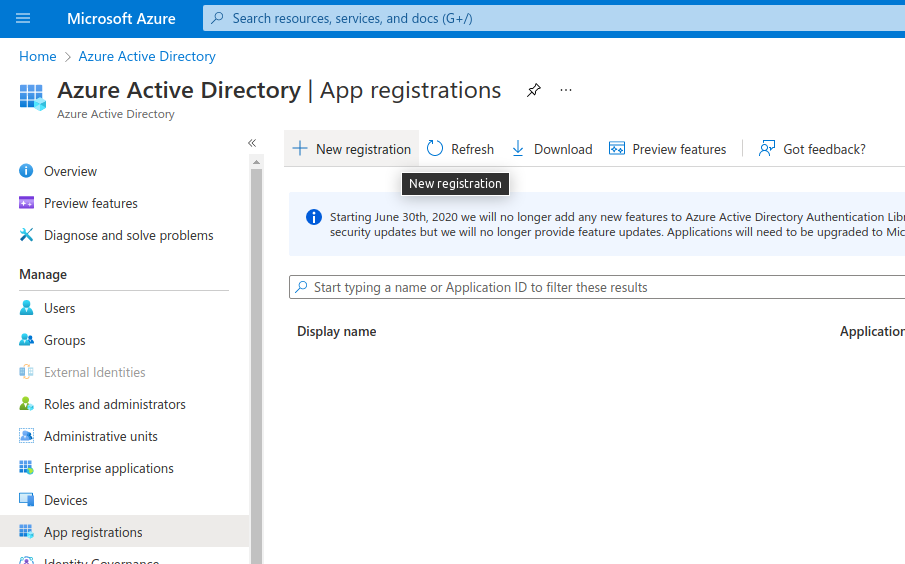Collapse the left sidebar with double chevron
Image resolution: width=905 pixels, height=564 pixels.
[252, 144]
